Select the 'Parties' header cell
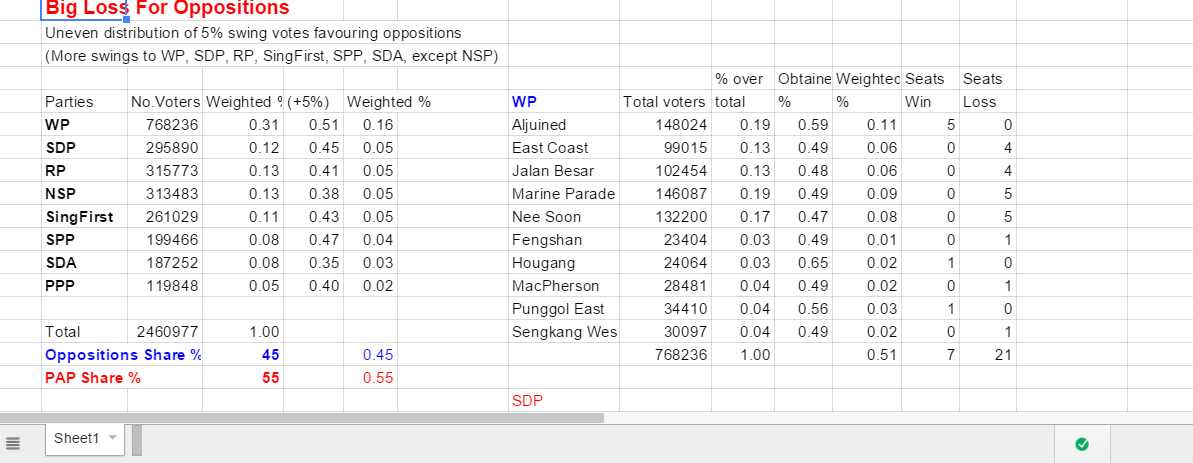Viewport: 1193px width, 463px height. point(84,101)
